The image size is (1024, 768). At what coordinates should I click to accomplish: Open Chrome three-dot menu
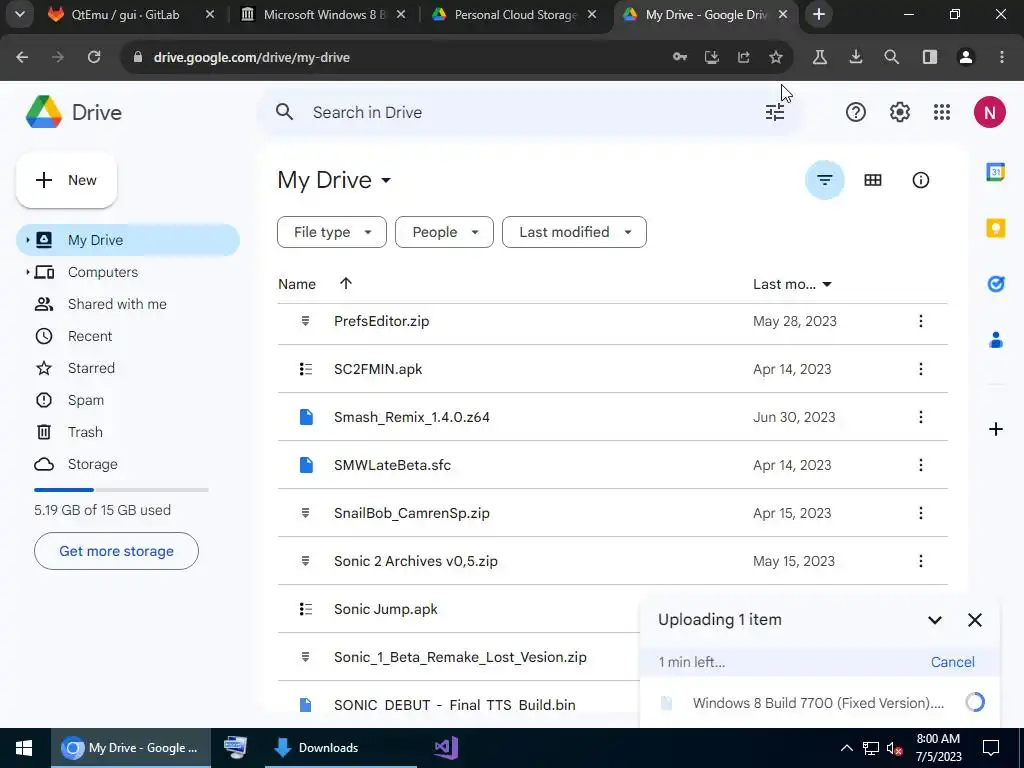pyautogui.click(x=1001, y=57)
